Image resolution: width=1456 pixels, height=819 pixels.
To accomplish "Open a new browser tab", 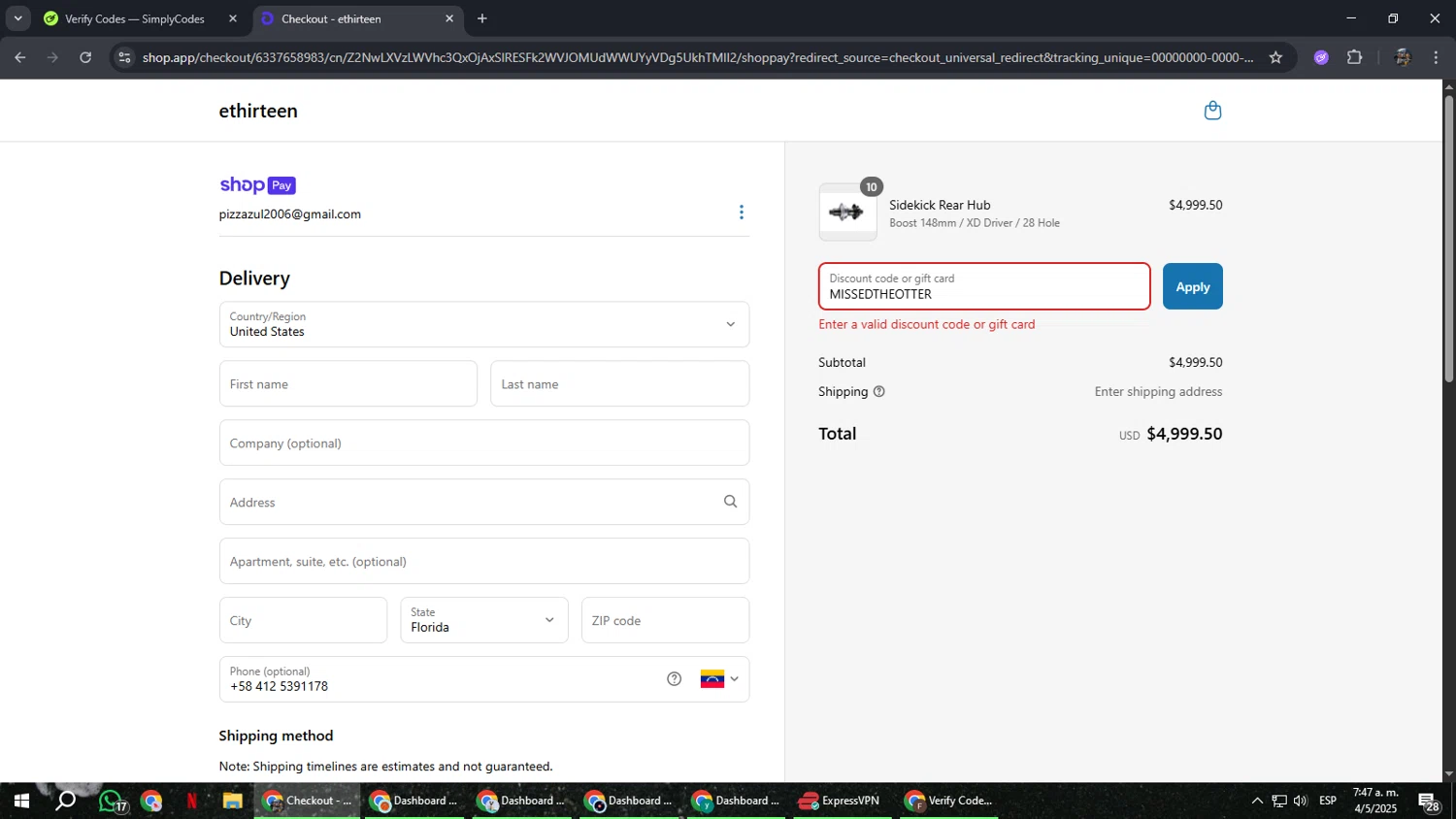I will pyautogui.click(x=482, y=18).
